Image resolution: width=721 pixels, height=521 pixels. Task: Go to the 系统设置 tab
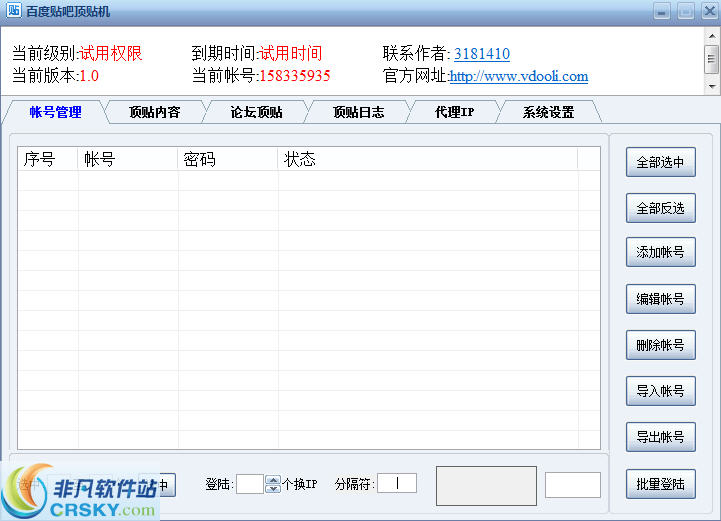click(x=548, y=112)
